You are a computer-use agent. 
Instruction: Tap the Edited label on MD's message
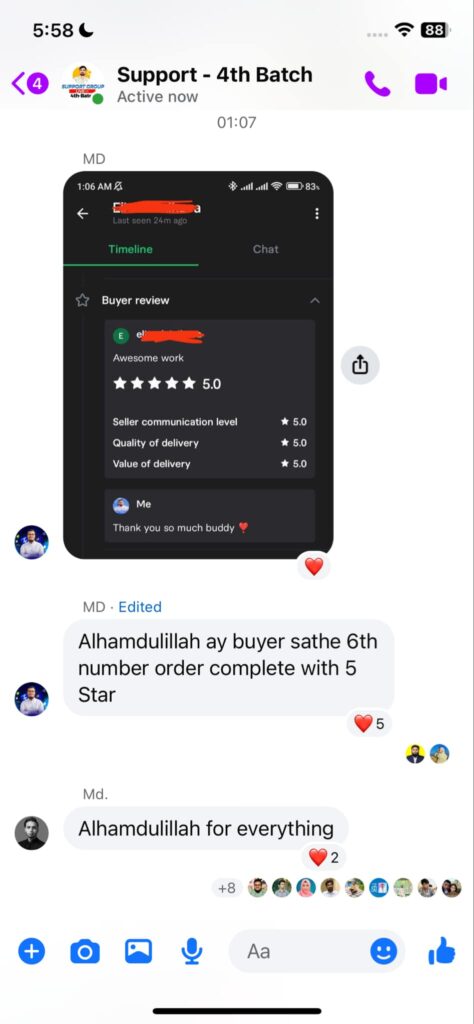tap(140, 607)
